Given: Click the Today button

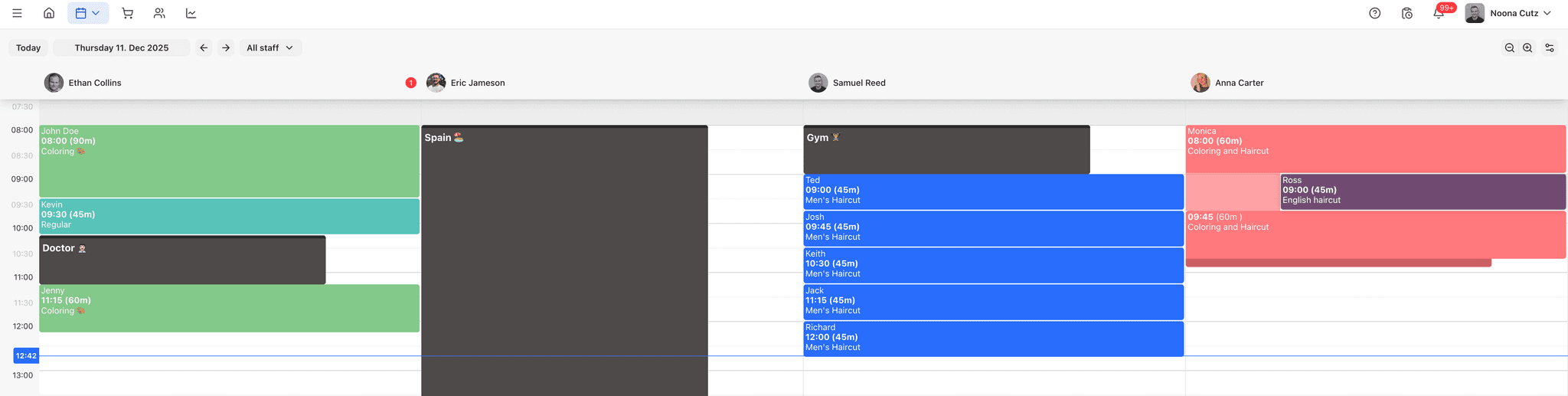Looking at the screenshot, I should [28, 47].
